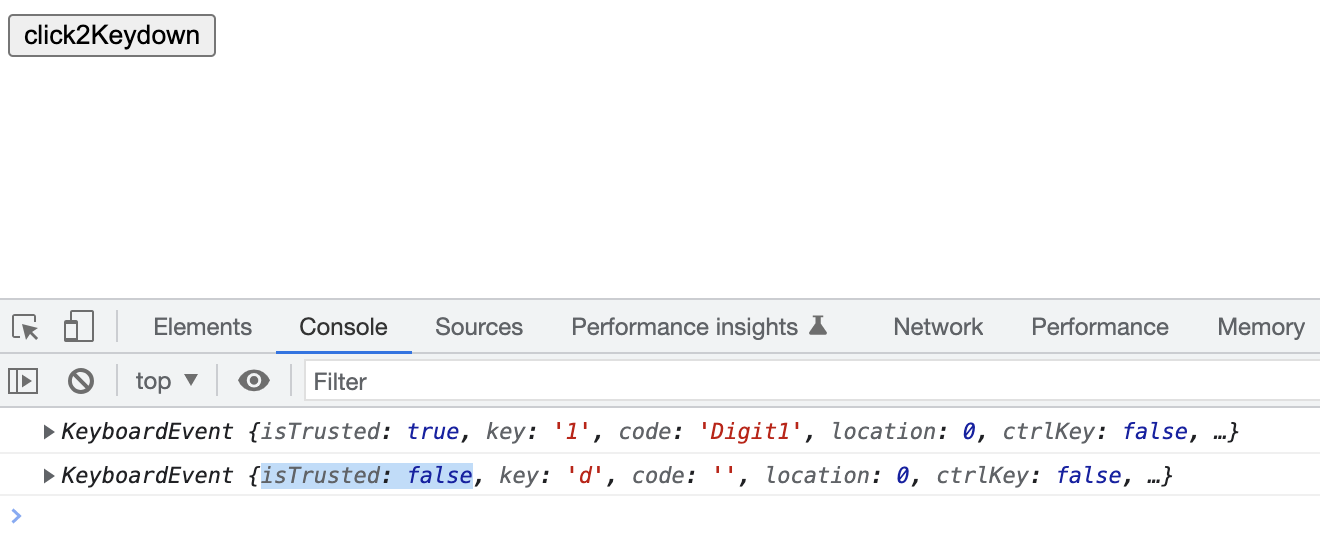This screenshot has width=1320, height=536.
Task: Clear the console with the ban icon
Action: 81,381
